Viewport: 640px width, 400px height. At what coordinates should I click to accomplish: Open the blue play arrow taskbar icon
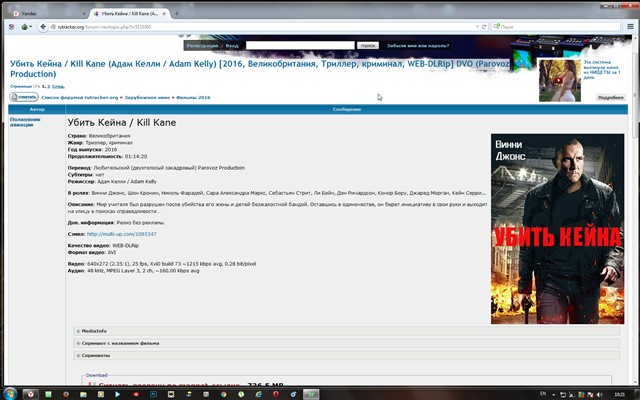click(118, 394)
